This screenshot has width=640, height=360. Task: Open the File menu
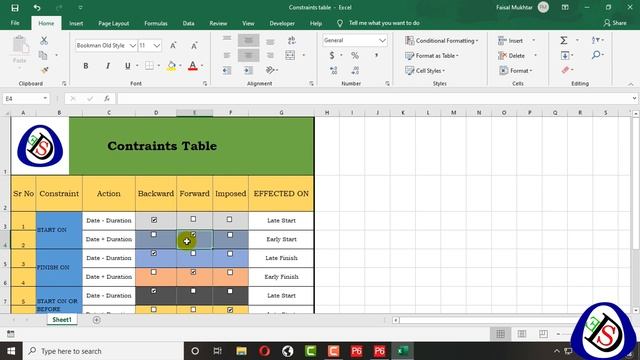15,23
